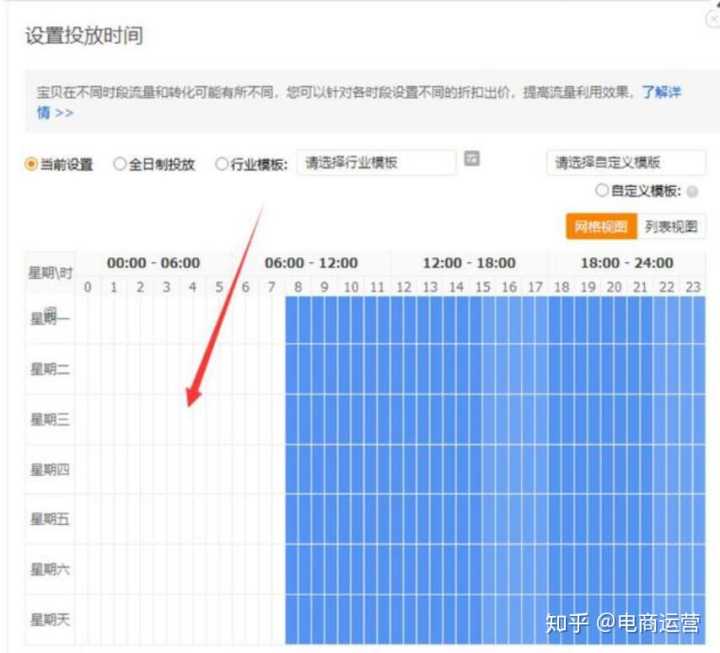Click the hour 8 column header
The width and height of the screenshot is (720, 653).
point(297,288)
